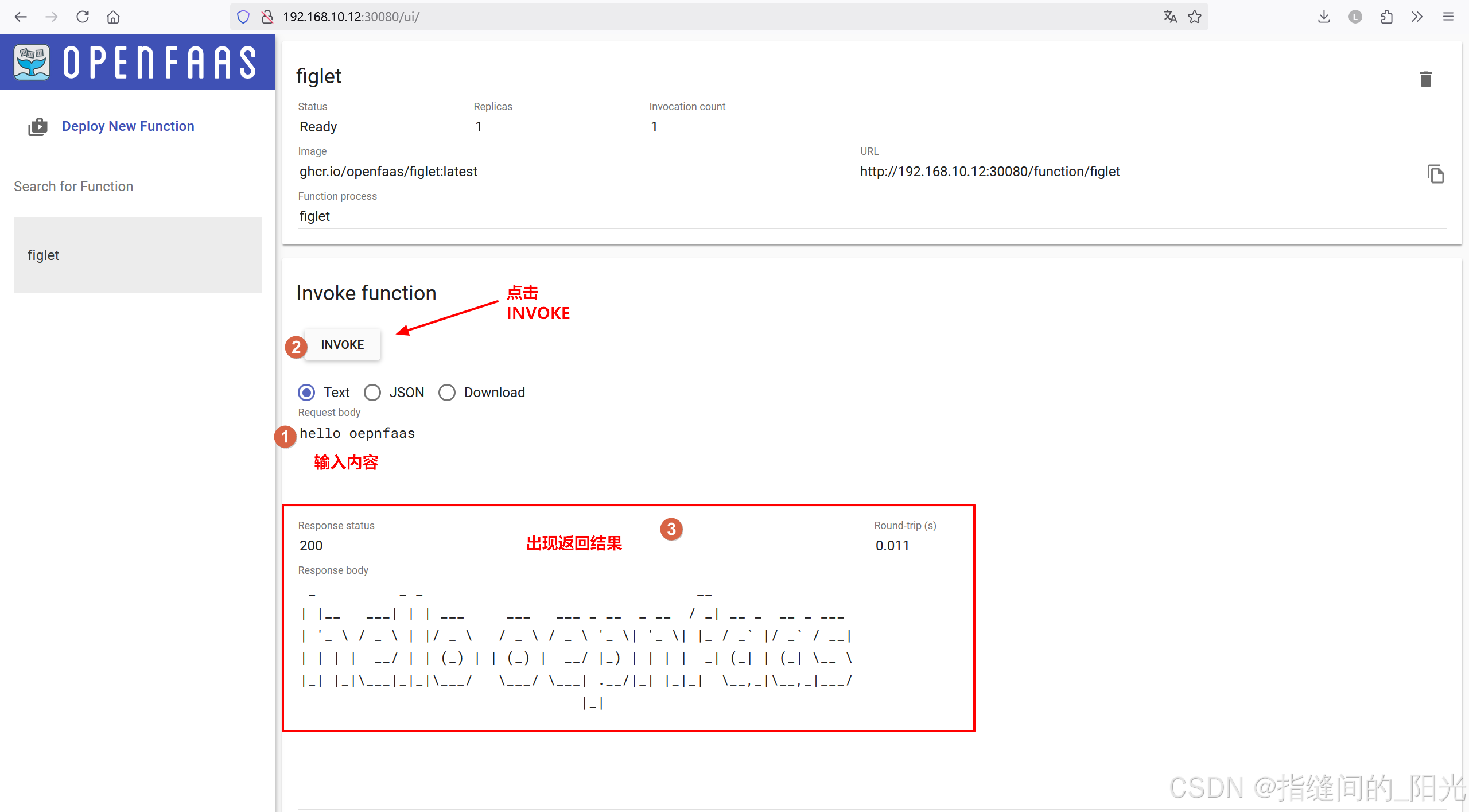Open the browser hamburger menu

click(x=1448, y=17)
